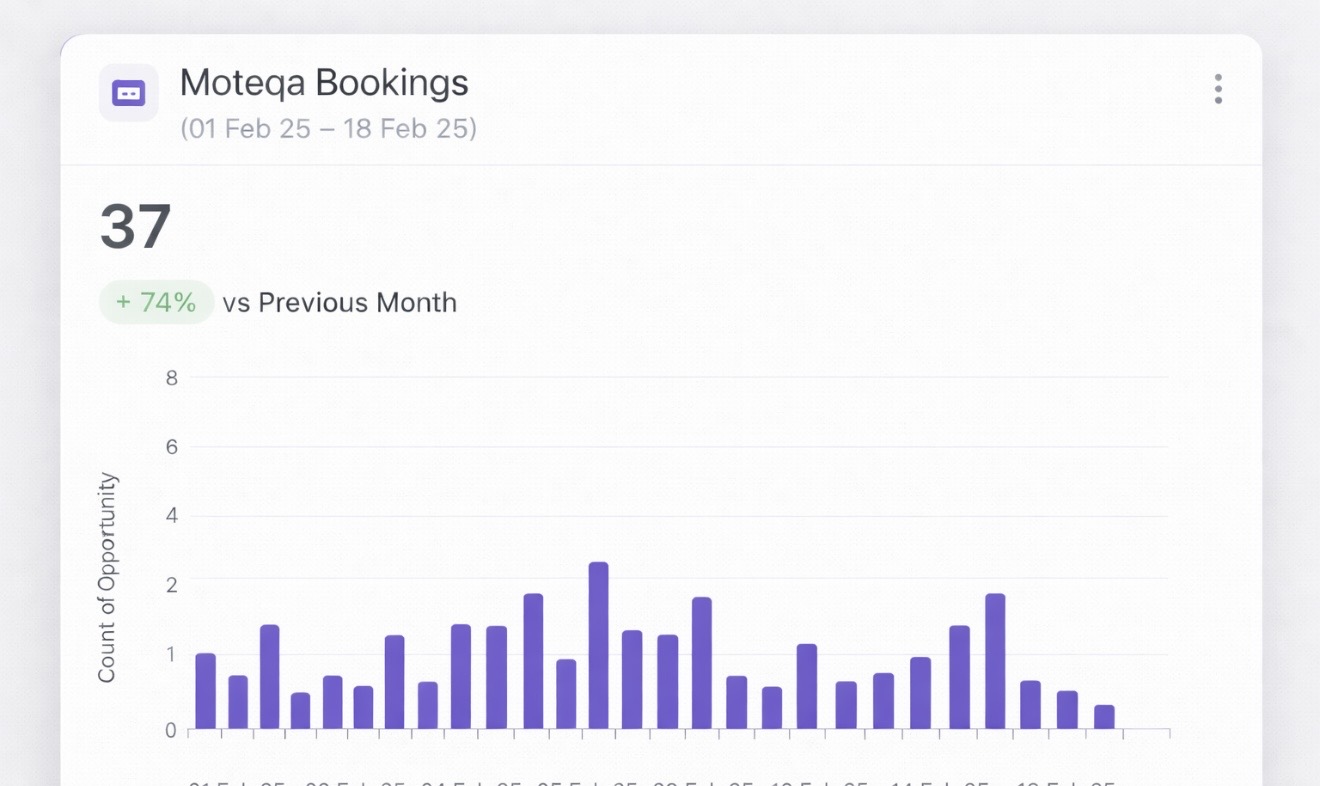Select the 01 Feb 25 – 18 Feb 25 date range
This screenshot has height=786, width=1320.
click(328, 129)
